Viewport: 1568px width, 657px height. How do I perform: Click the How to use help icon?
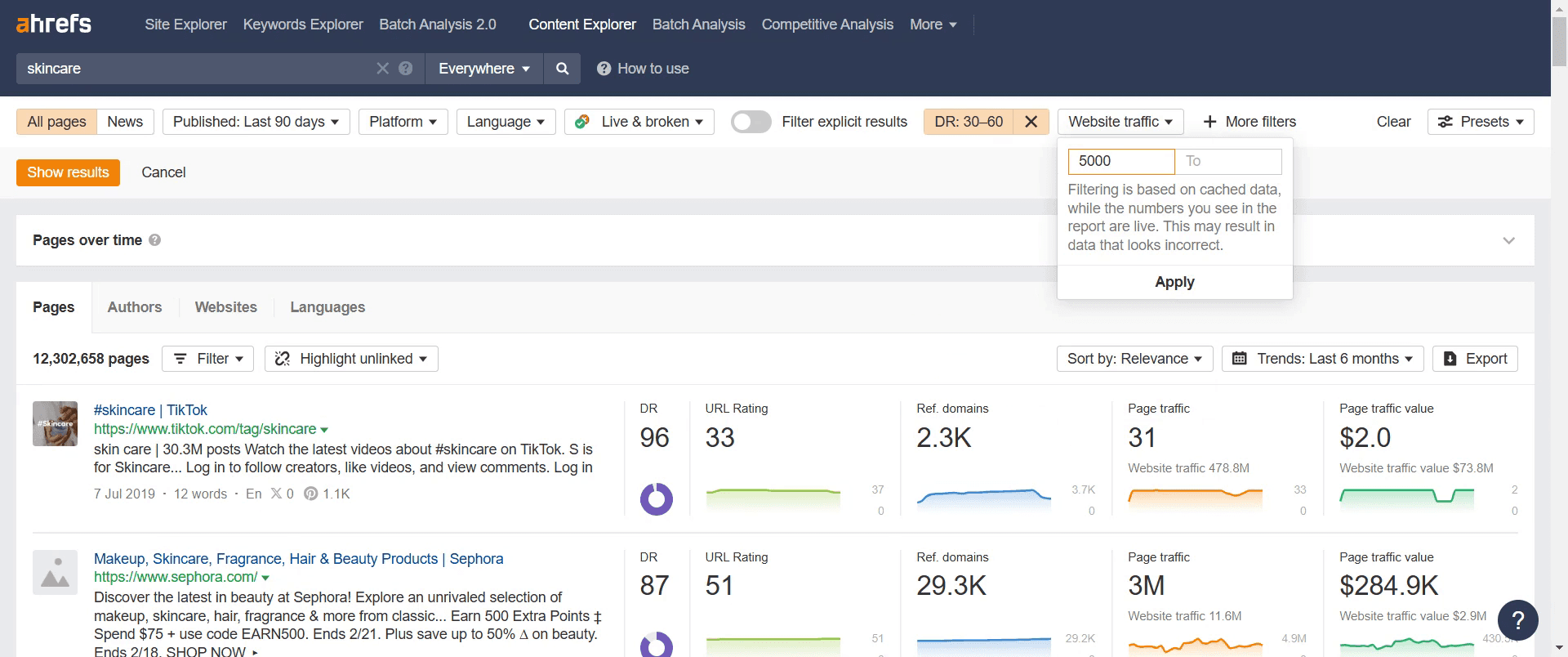[x=604, y=69]
